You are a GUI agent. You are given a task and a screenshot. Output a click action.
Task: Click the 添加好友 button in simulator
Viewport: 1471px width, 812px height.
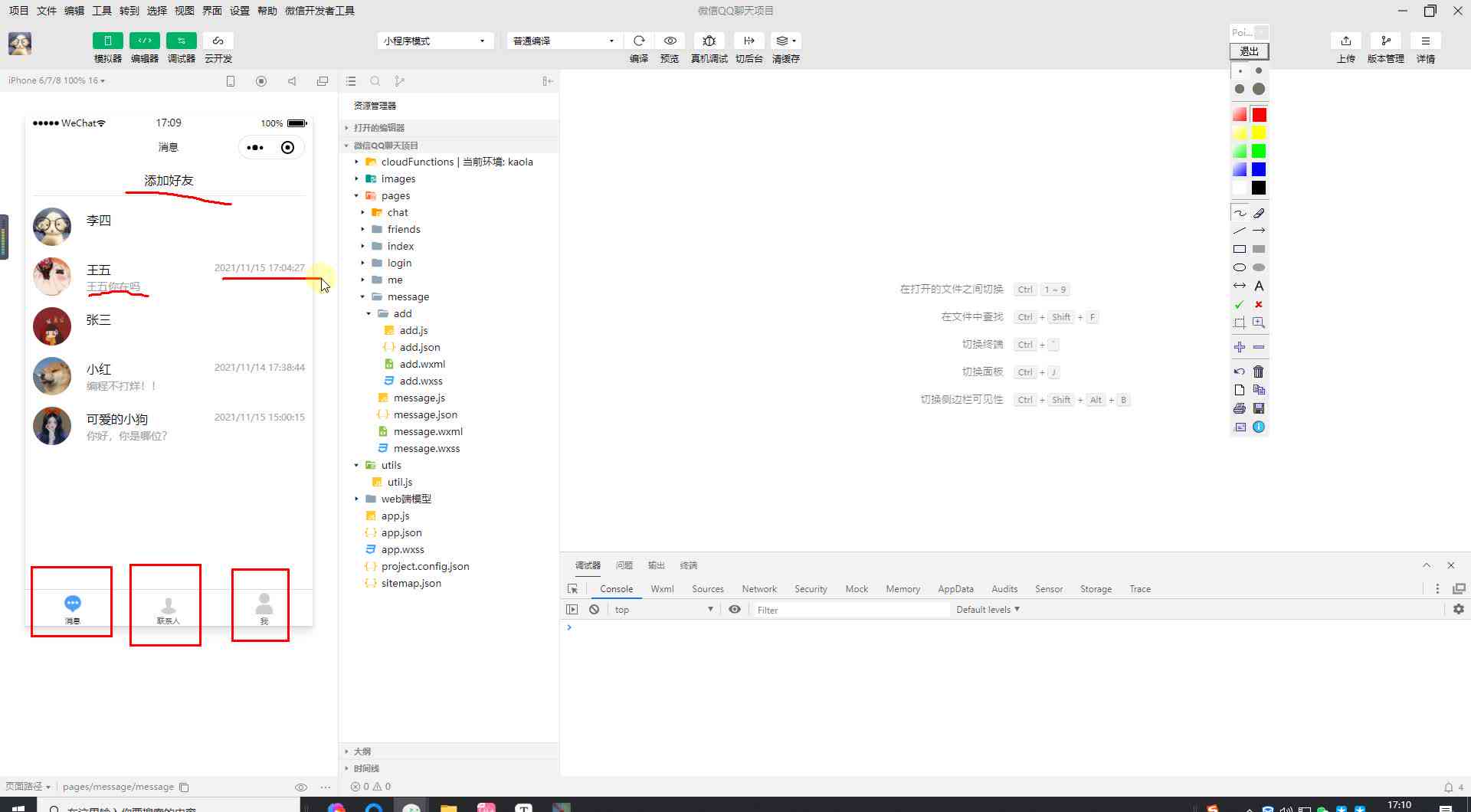(169, 181)
